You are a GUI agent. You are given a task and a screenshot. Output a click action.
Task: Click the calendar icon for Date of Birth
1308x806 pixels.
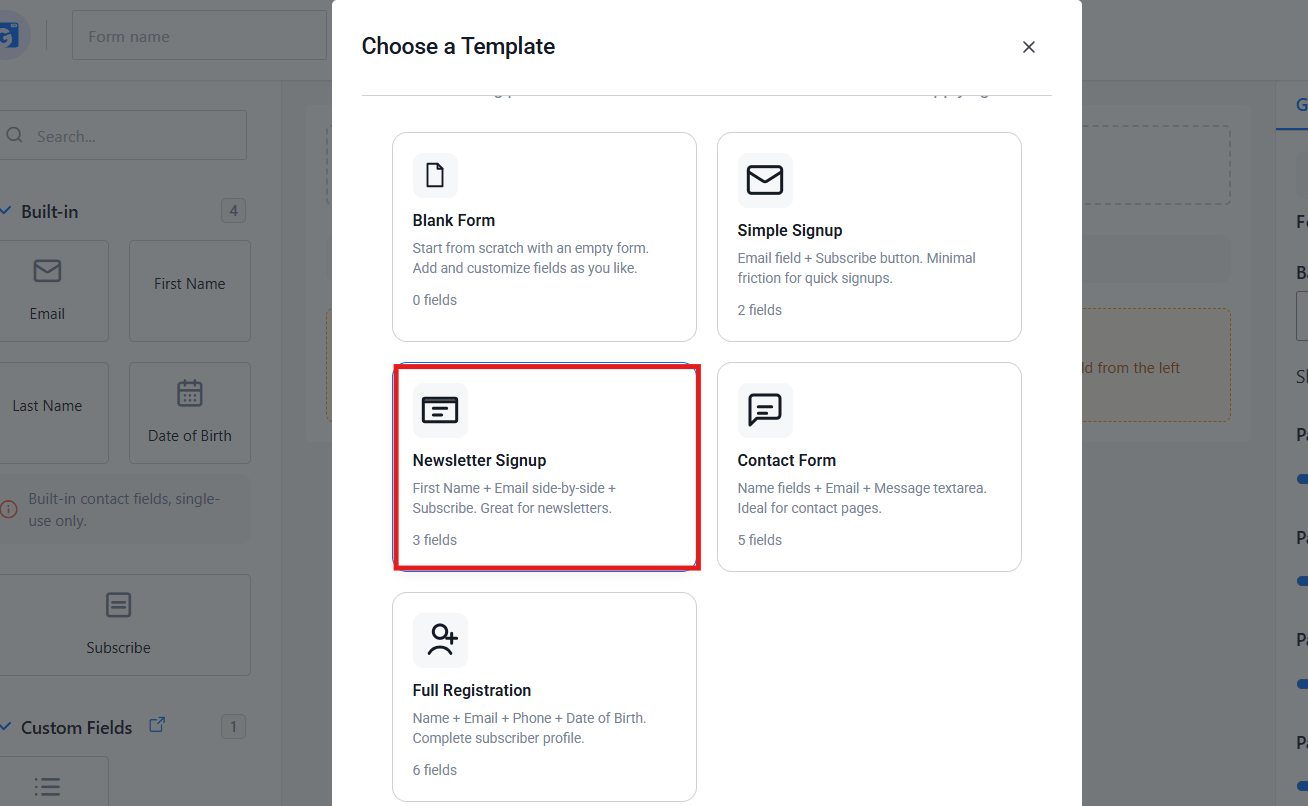[190, 393]
